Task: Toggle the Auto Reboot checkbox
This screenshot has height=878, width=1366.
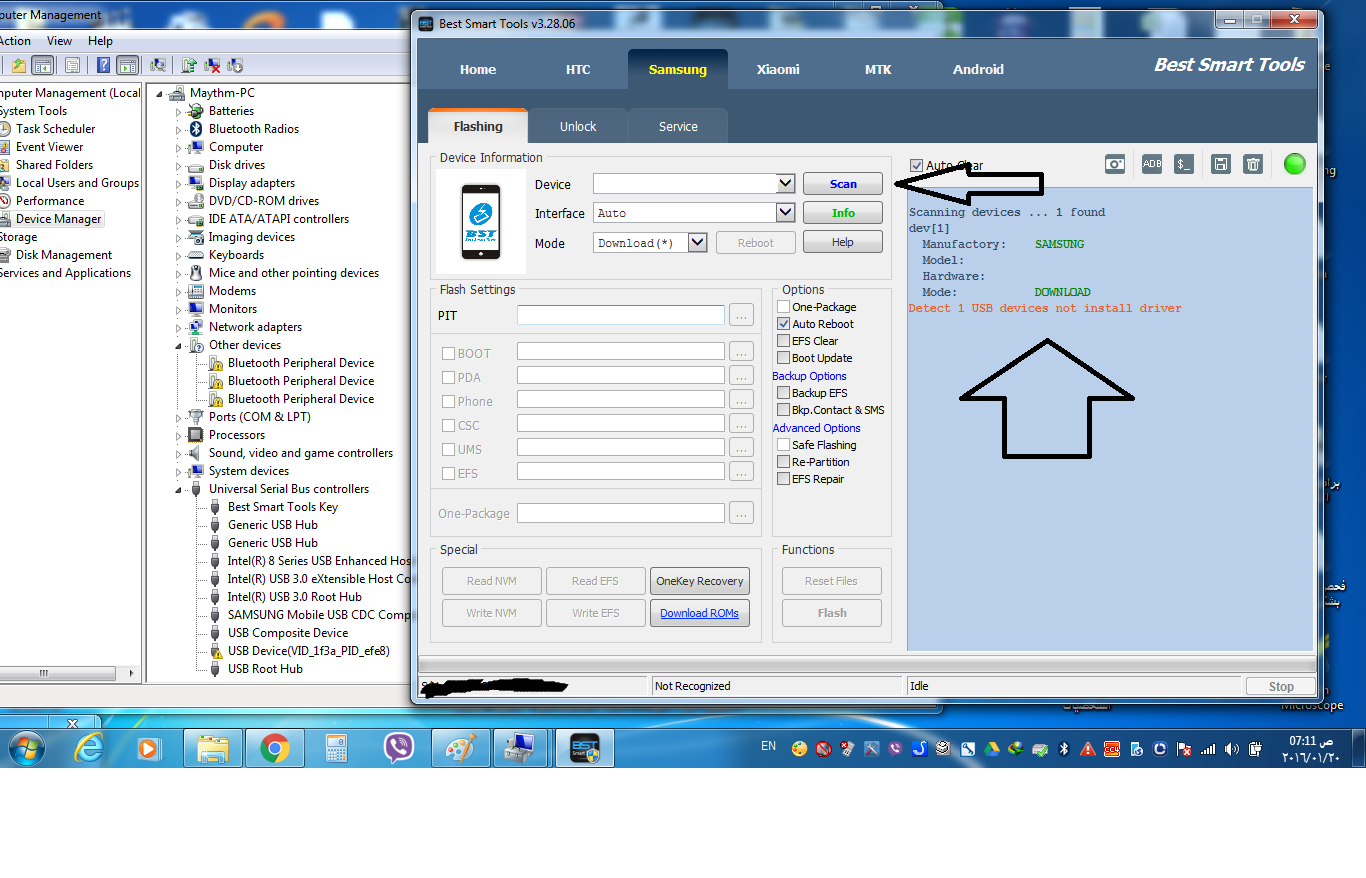Action: (x=784, y=324)
